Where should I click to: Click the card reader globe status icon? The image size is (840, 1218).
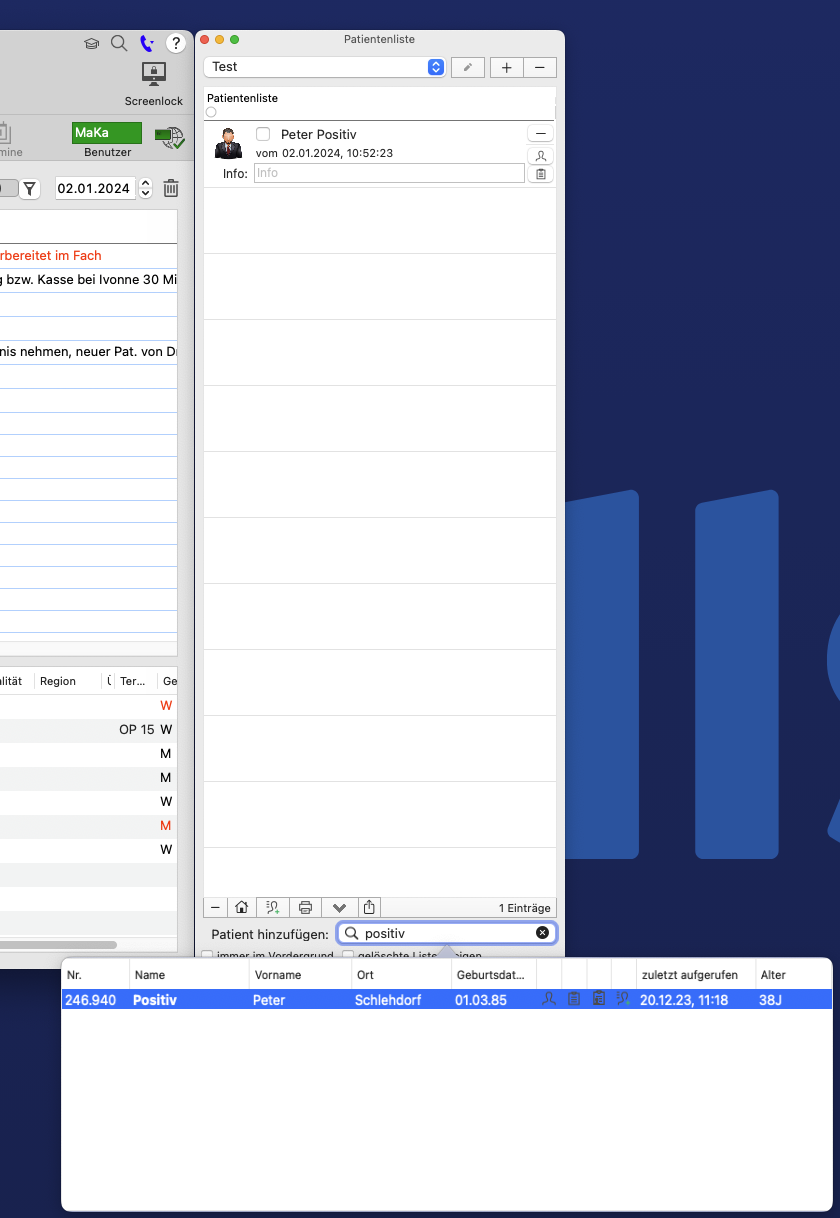[169, 137]
